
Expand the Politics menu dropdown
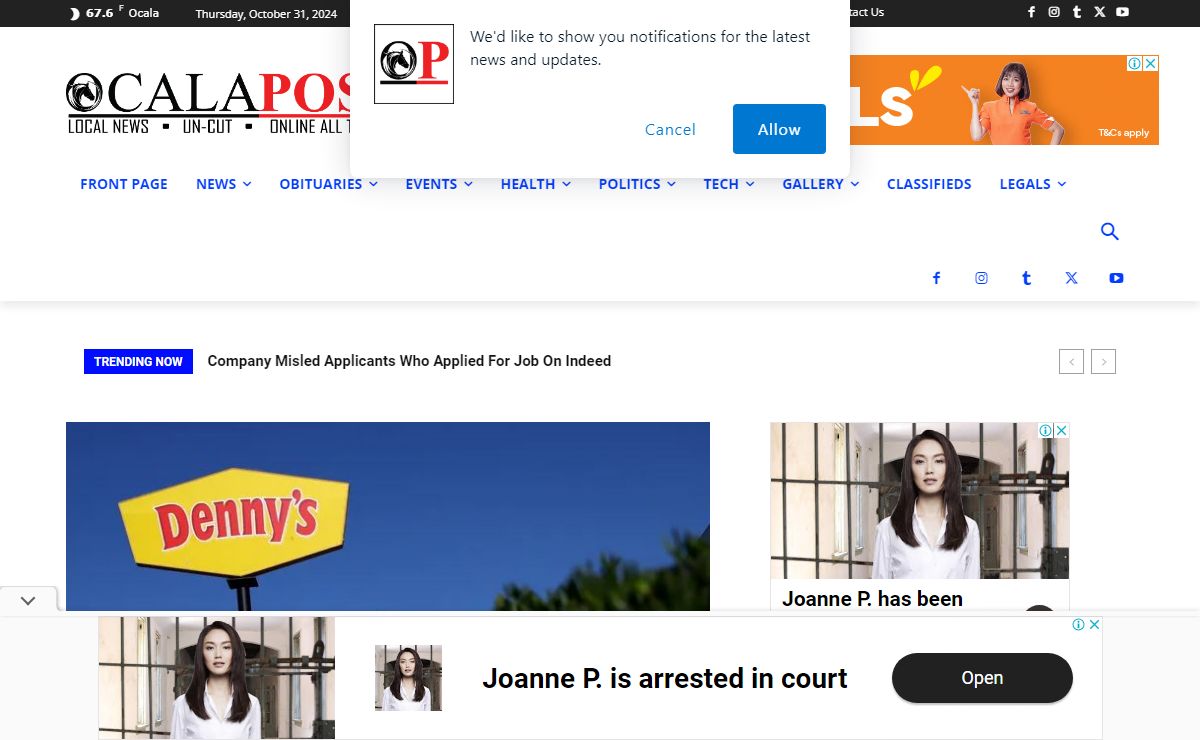tap(637, 184)
